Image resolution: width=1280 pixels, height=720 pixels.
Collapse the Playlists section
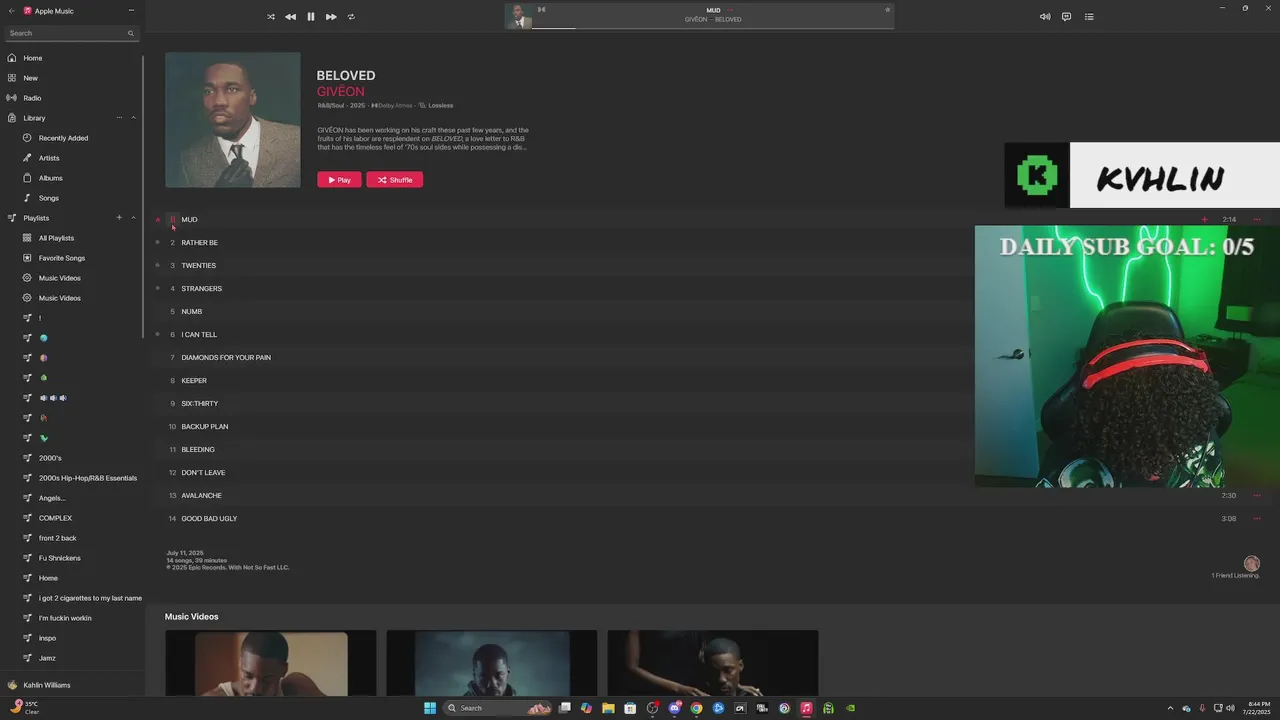tap(133, 218)
